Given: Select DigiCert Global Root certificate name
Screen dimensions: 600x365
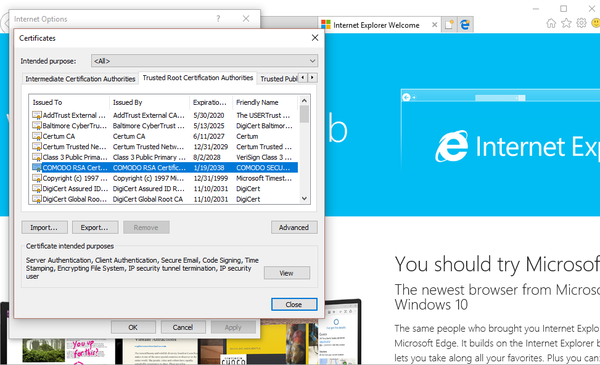Looking at the screenshot, I should pos(75,199).
